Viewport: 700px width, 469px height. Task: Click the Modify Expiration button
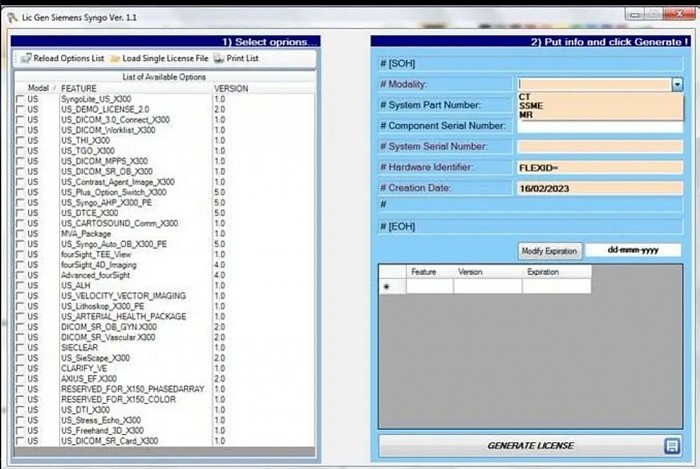pos(550,251)
